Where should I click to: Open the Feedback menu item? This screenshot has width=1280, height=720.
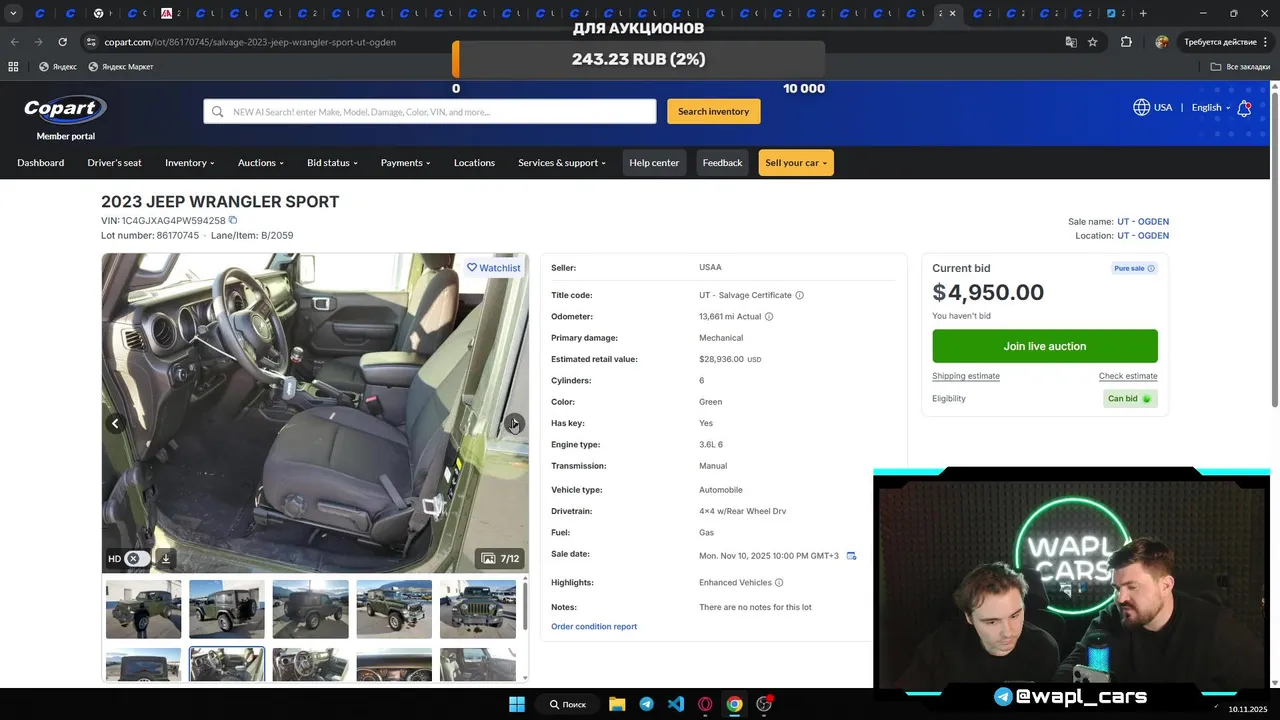[722, 163]
